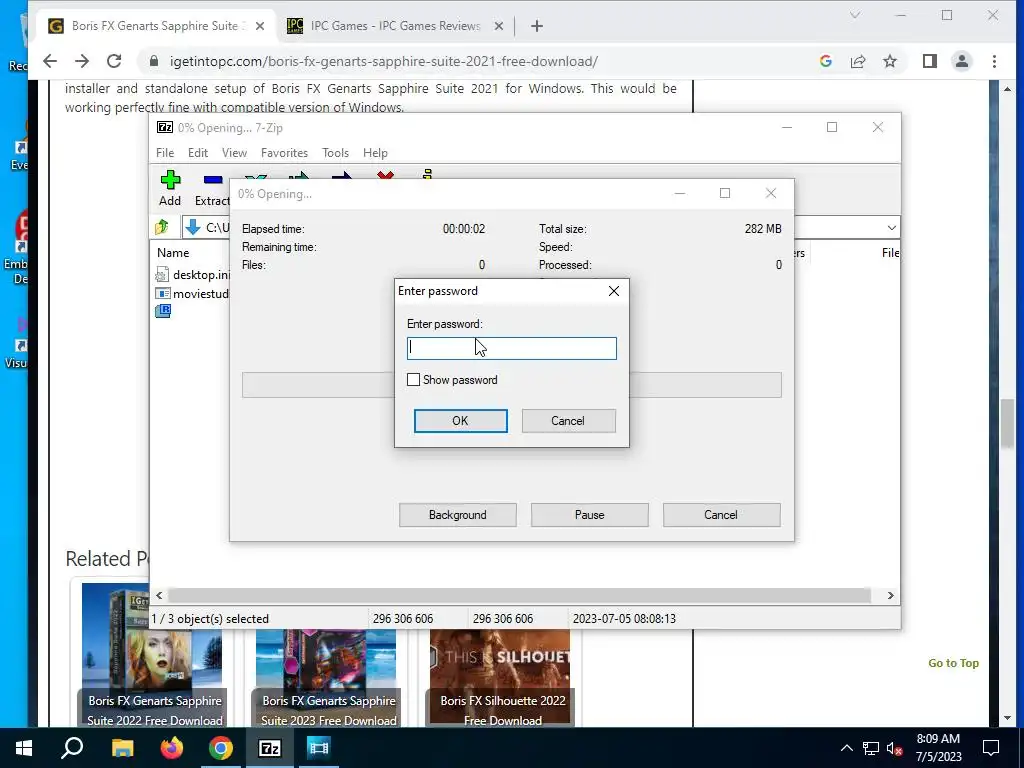Click the up-one-level folder icon in 7-Zip

[162, 227]
